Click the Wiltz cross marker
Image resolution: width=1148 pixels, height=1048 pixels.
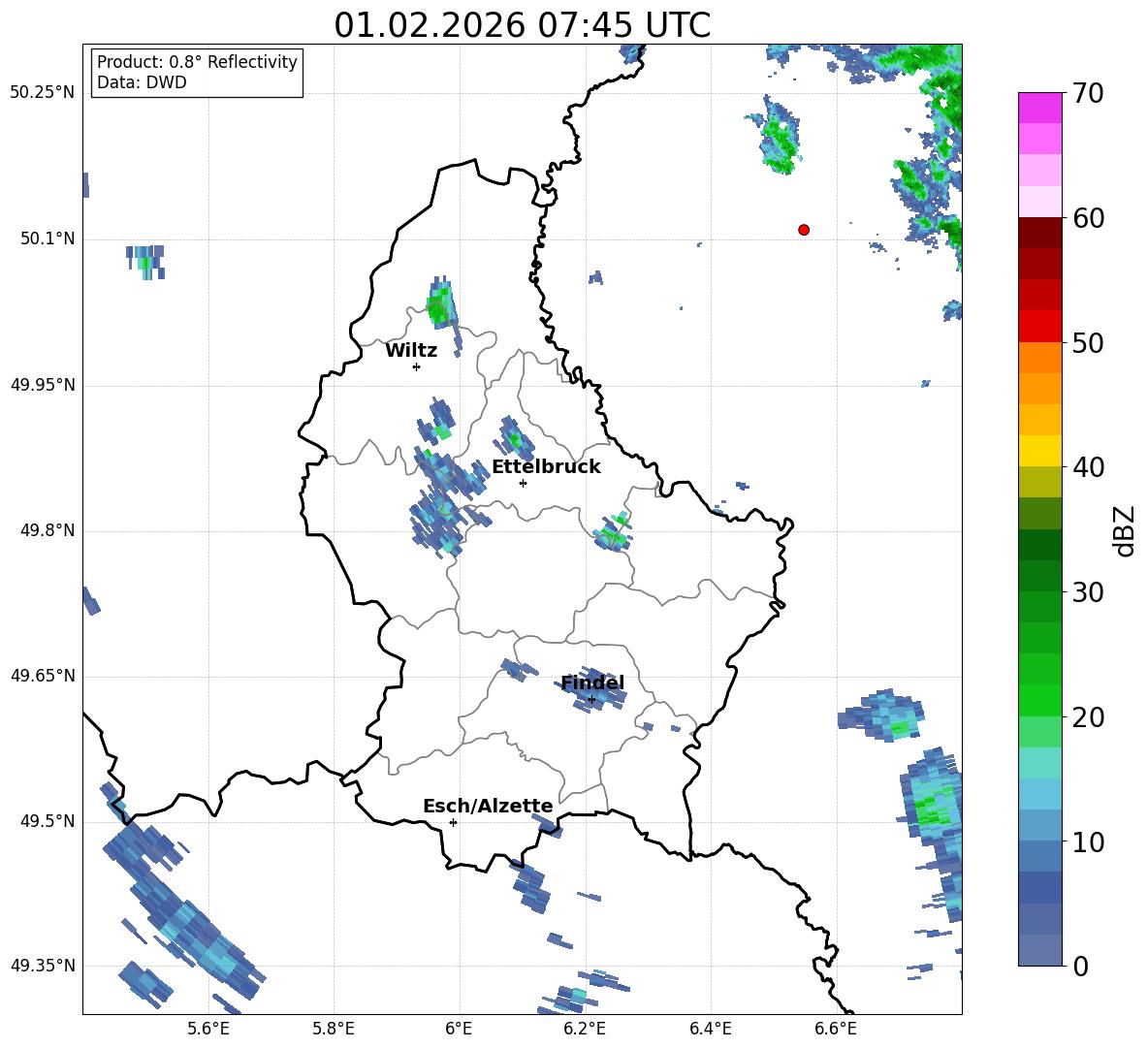[x=417, y=367]
